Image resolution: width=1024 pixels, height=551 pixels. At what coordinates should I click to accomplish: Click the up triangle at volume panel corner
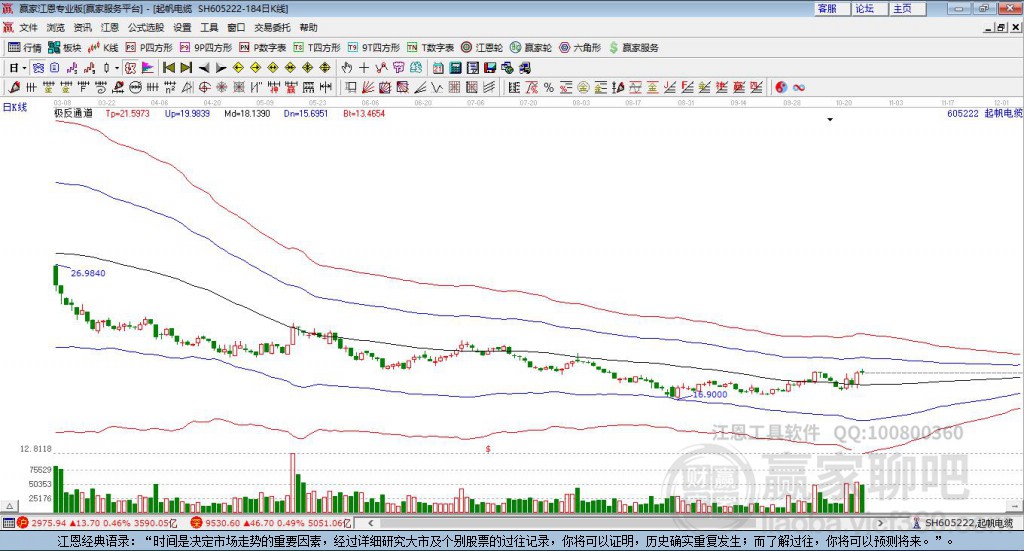pyautogui.click(x=9, y=506)
